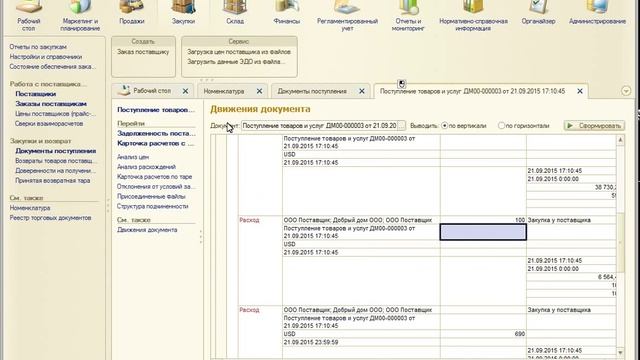Select the cell with value 100
Image resolution: width=640 pixels, height=360 pixels.
pos(483,220)
